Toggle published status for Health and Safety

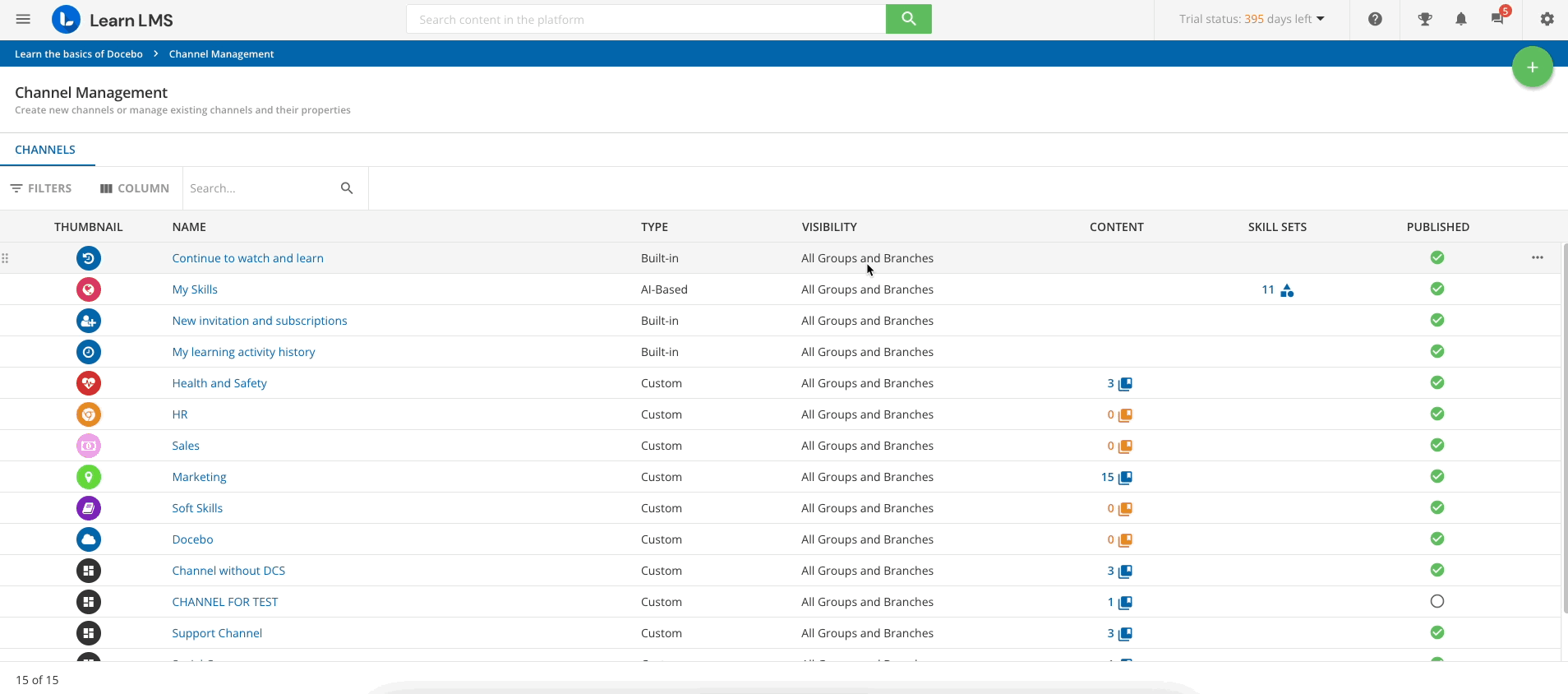tap(1437, 382)
